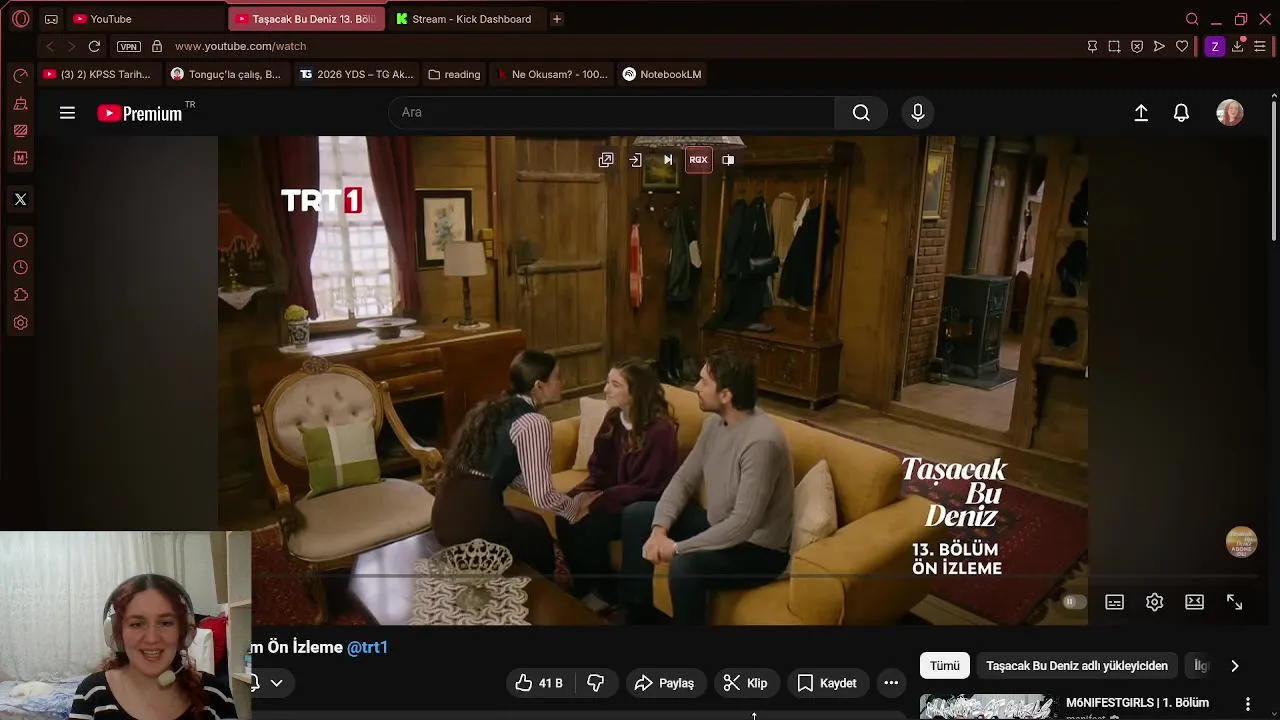Open the ad blocker shield icon
This screenshot has height=720, width=1280.
pos(1137,46)
